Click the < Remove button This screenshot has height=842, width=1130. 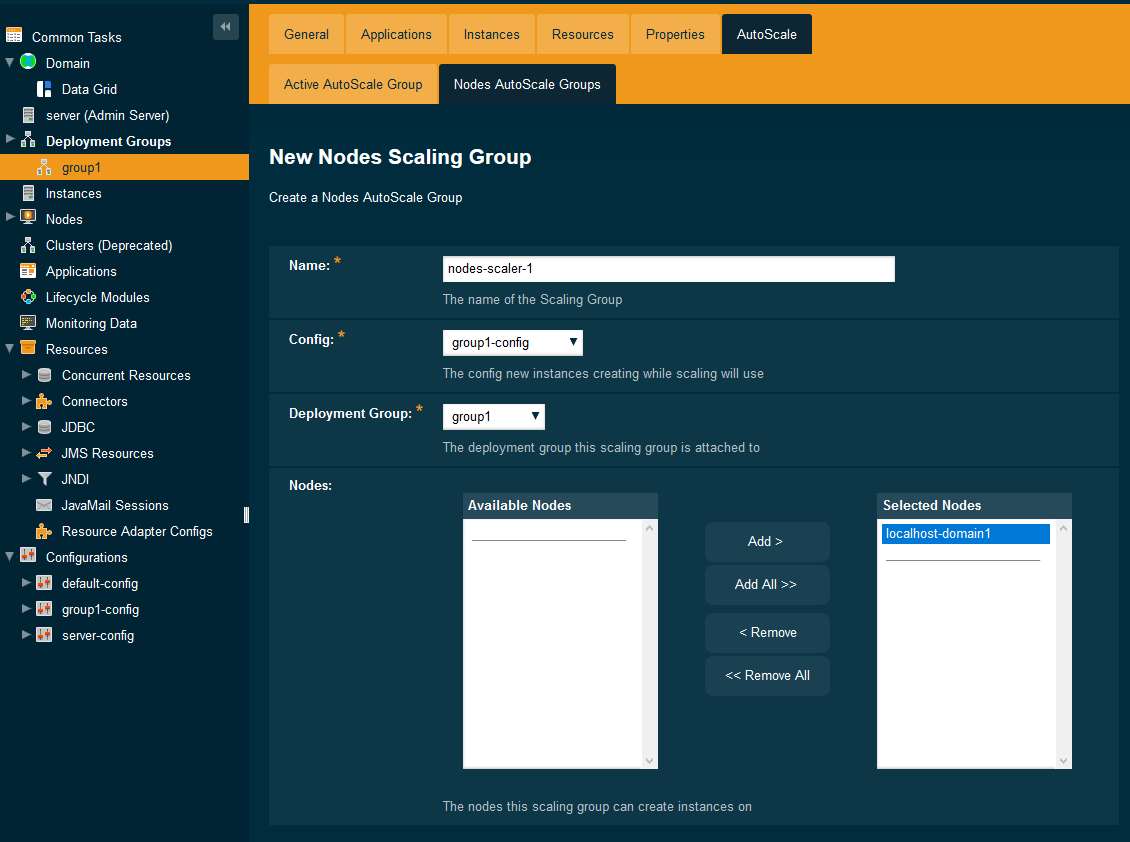pos(767,633)
